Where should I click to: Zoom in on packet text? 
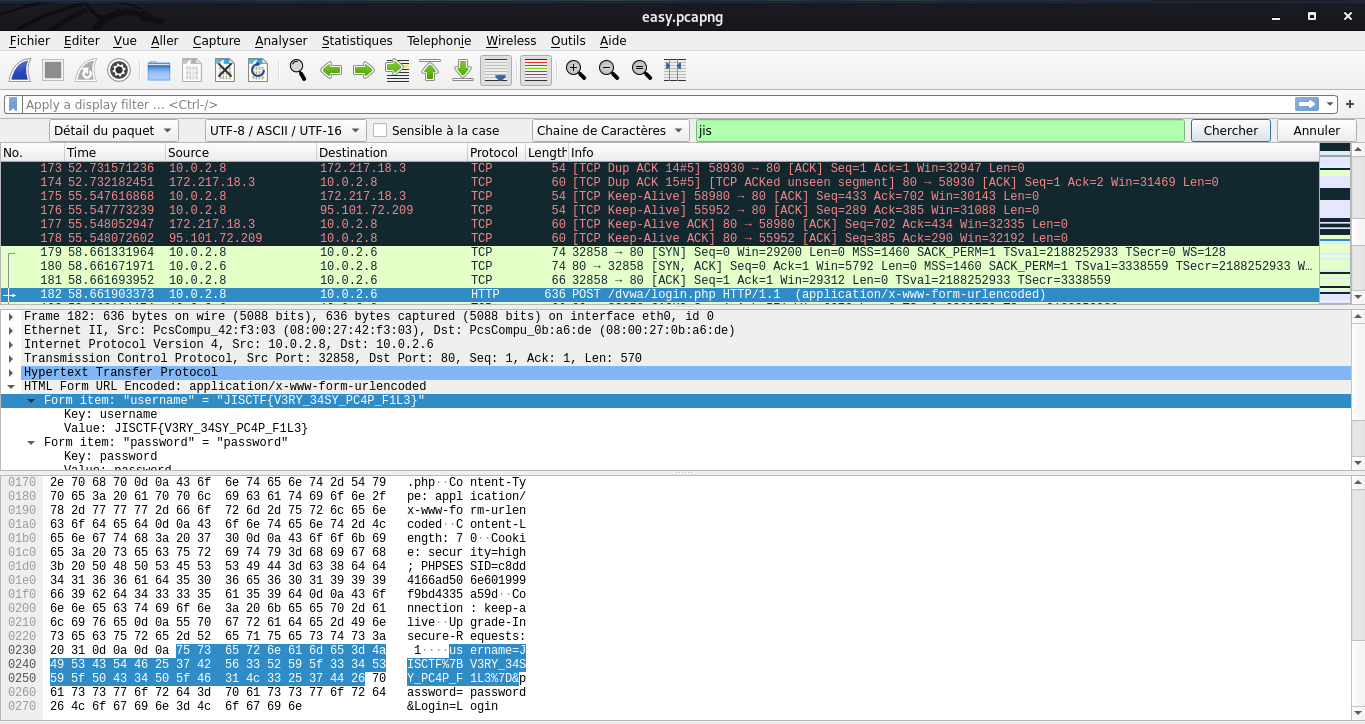tap(575, 70)
